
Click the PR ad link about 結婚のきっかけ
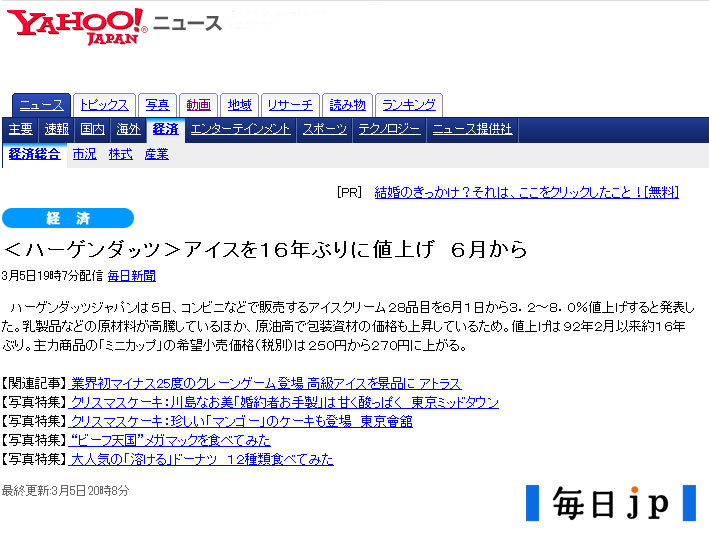pos(526,193)
